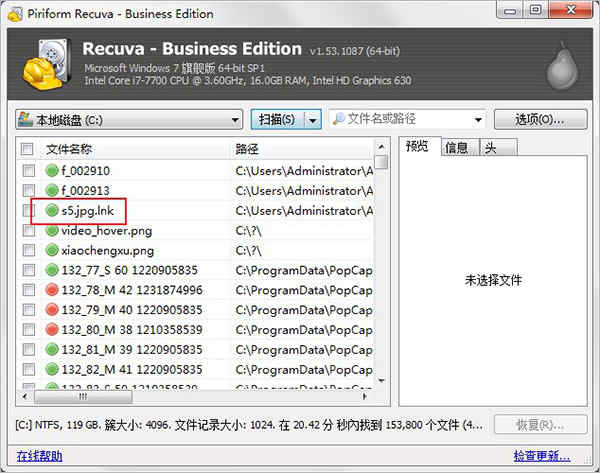Click green status dot for 132_82_M 41
The height and width of the screenshot is (473, 600).
coord(52,369)
